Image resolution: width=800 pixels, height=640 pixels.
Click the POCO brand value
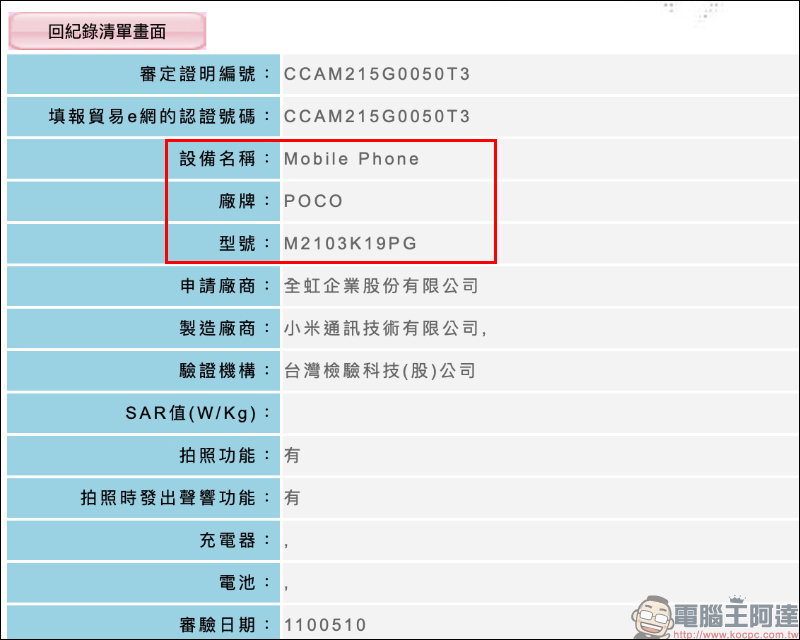pos(314,201)
